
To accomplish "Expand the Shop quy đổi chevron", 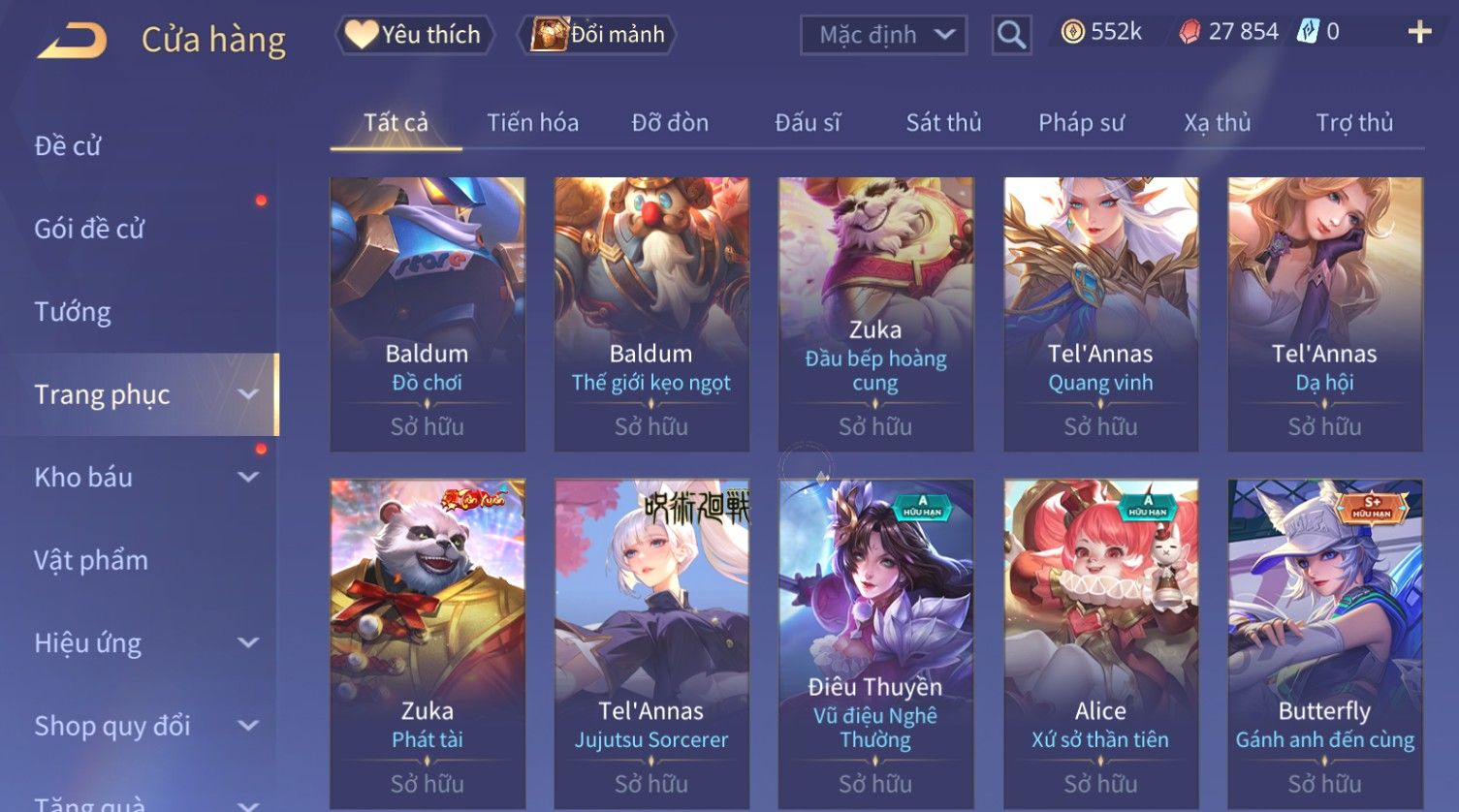I will point(248,726).
